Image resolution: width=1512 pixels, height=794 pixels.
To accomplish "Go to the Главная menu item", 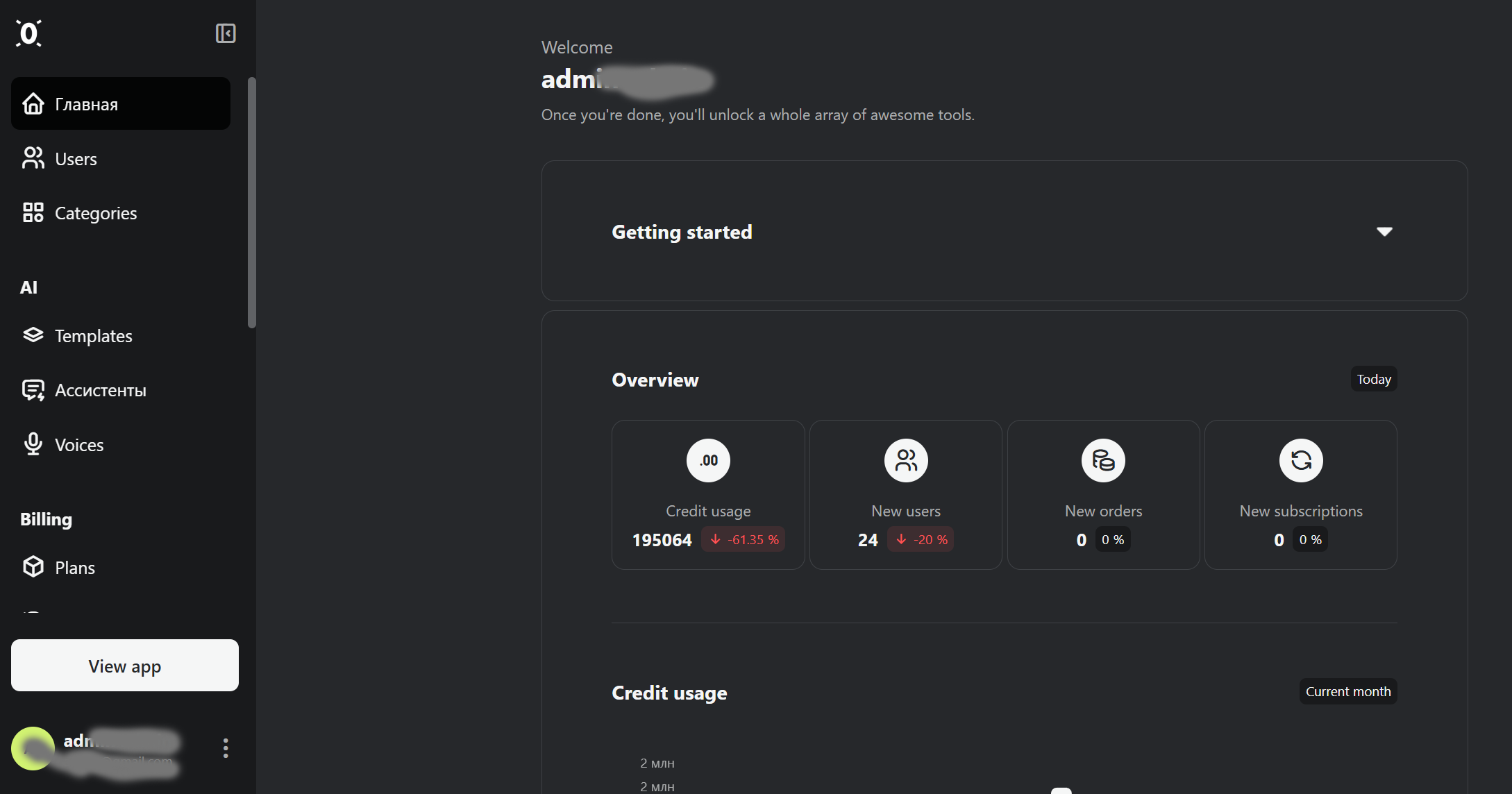I will coord(121,103).
